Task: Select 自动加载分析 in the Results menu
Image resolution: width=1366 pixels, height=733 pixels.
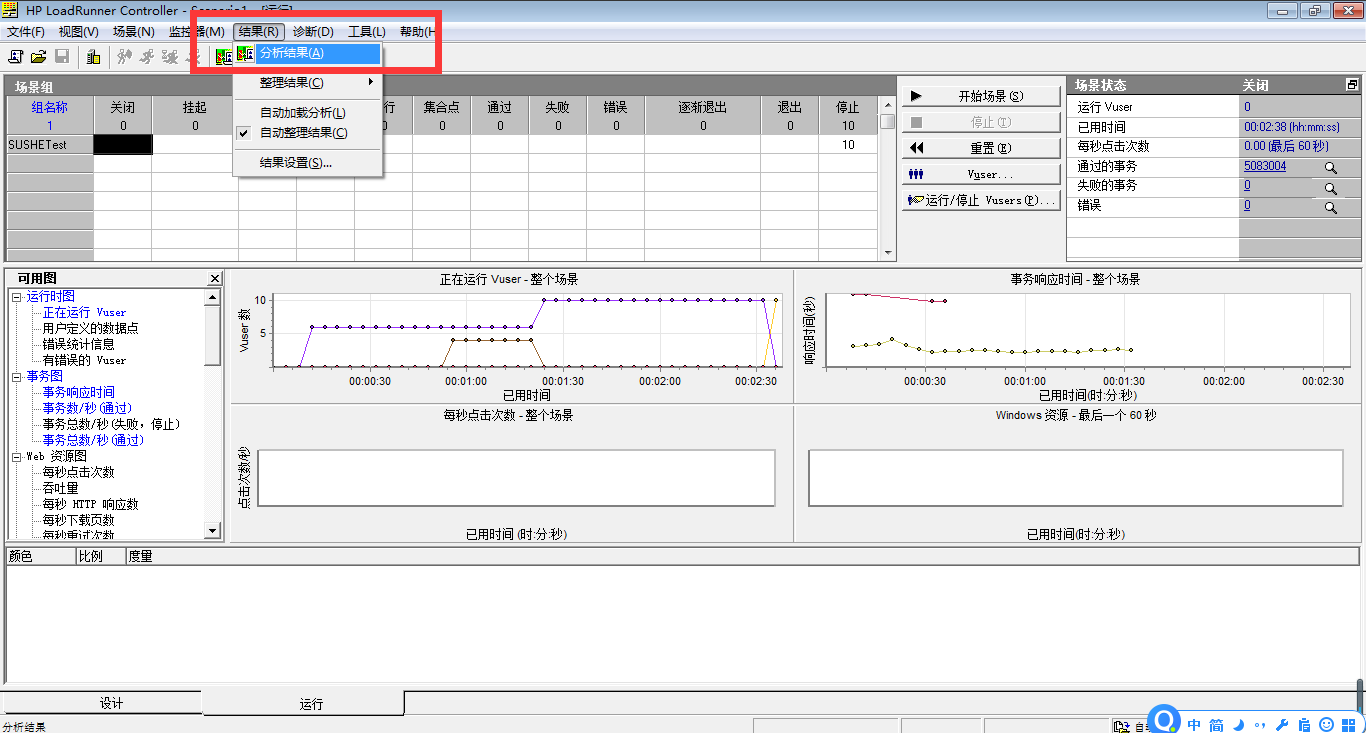Action: (308, 113)
